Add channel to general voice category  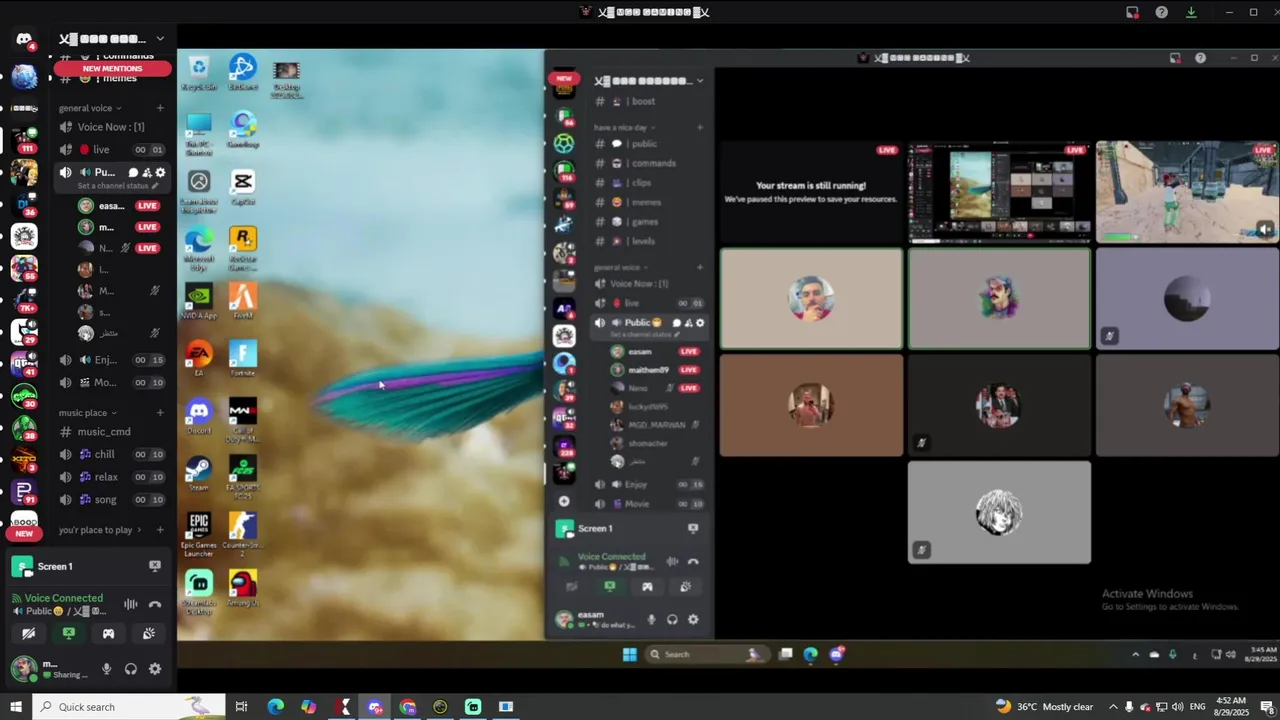tap(160, 108)
